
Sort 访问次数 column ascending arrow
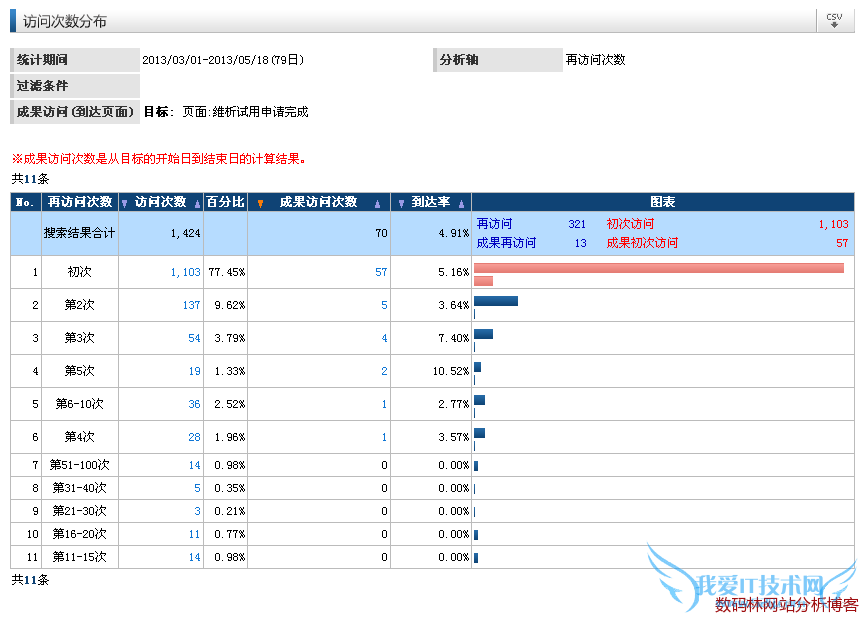(x=196, y=203)
